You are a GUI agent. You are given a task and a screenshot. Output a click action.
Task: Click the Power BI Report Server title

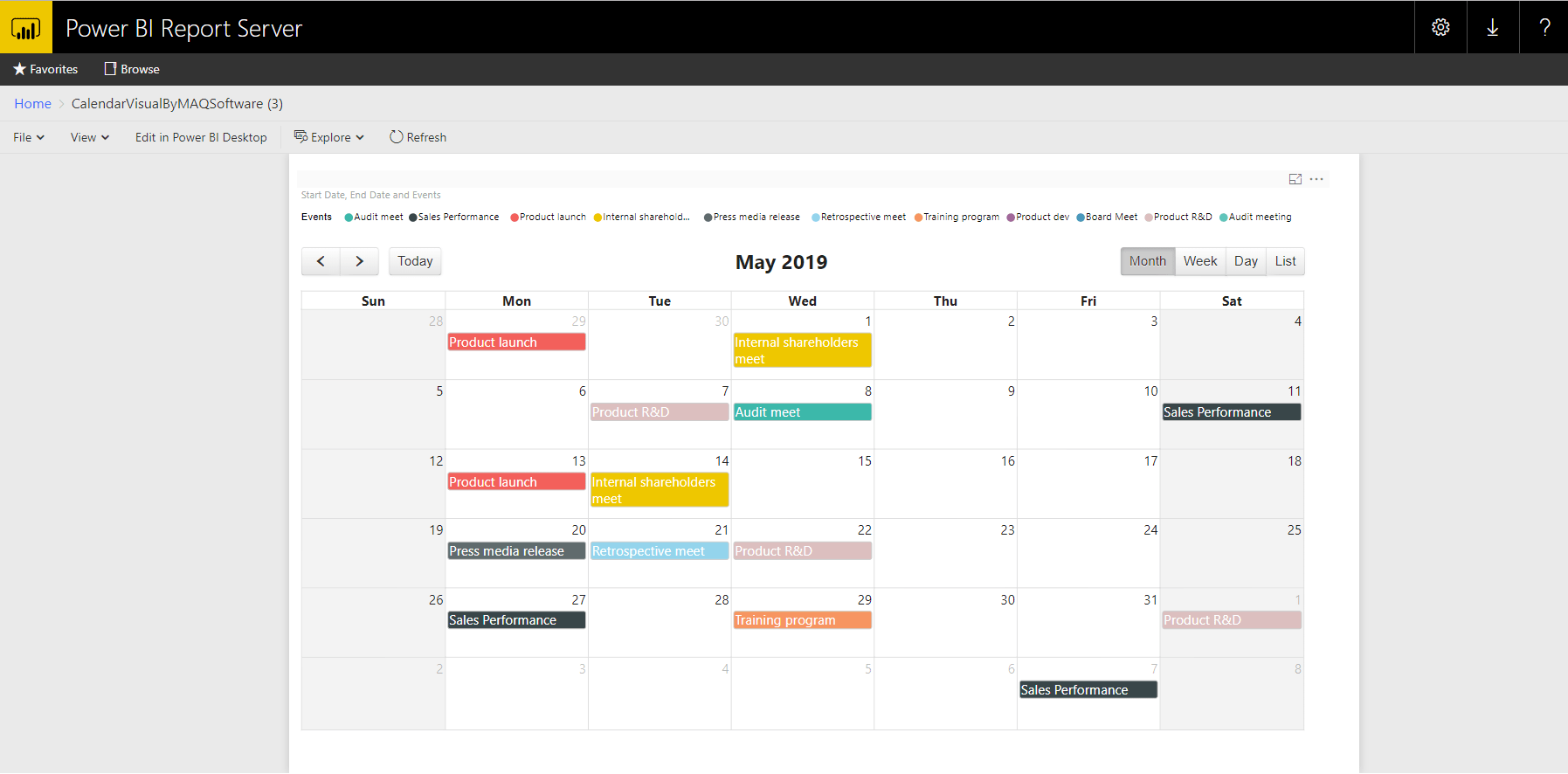tap(183, 29)
